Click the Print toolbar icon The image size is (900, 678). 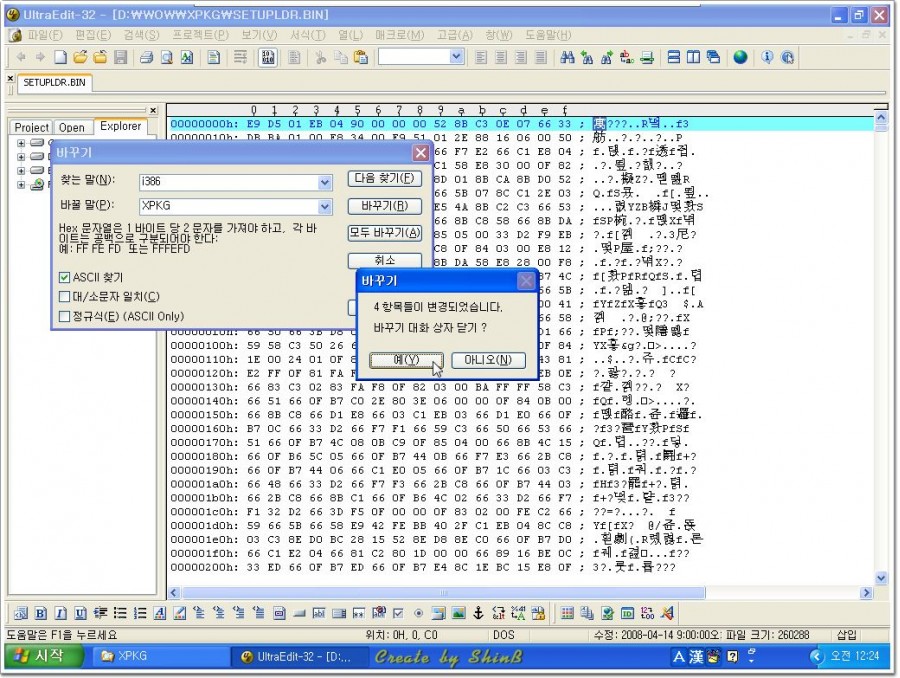pos(146,57)
